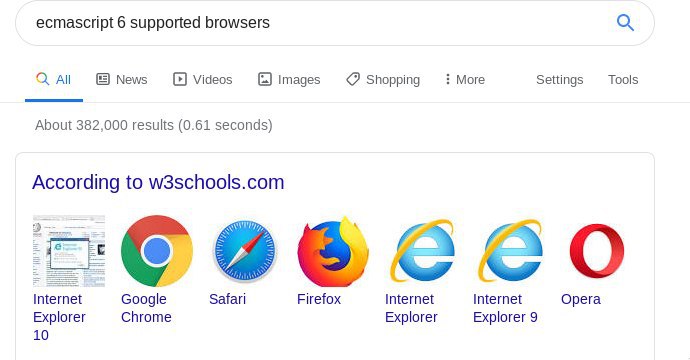Expand the search Tools options
Screen dimensions: 690x360
pyautogui.click(x=623, y=80)
